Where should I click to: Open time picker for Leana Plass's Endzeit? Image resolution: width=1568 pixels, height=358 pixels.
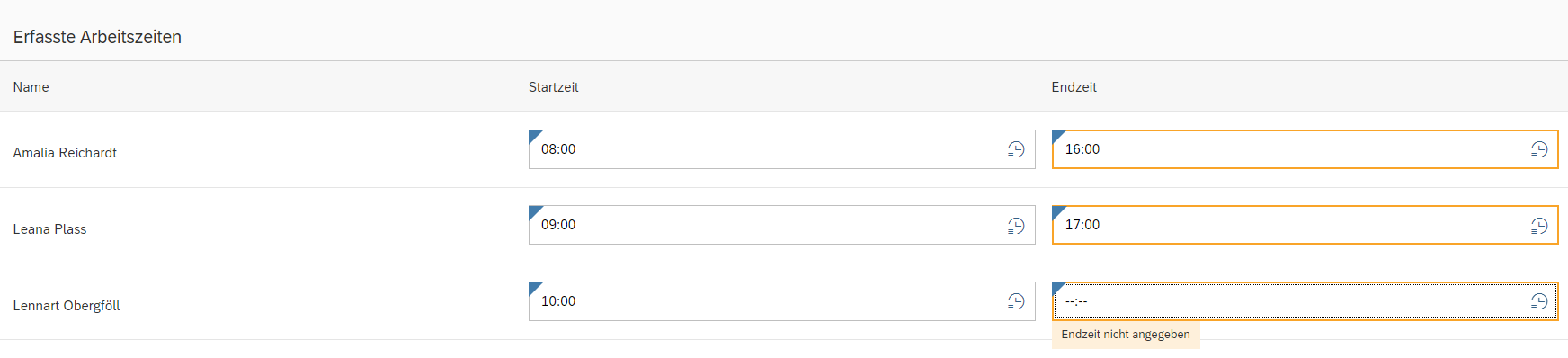click(1539, 226)
